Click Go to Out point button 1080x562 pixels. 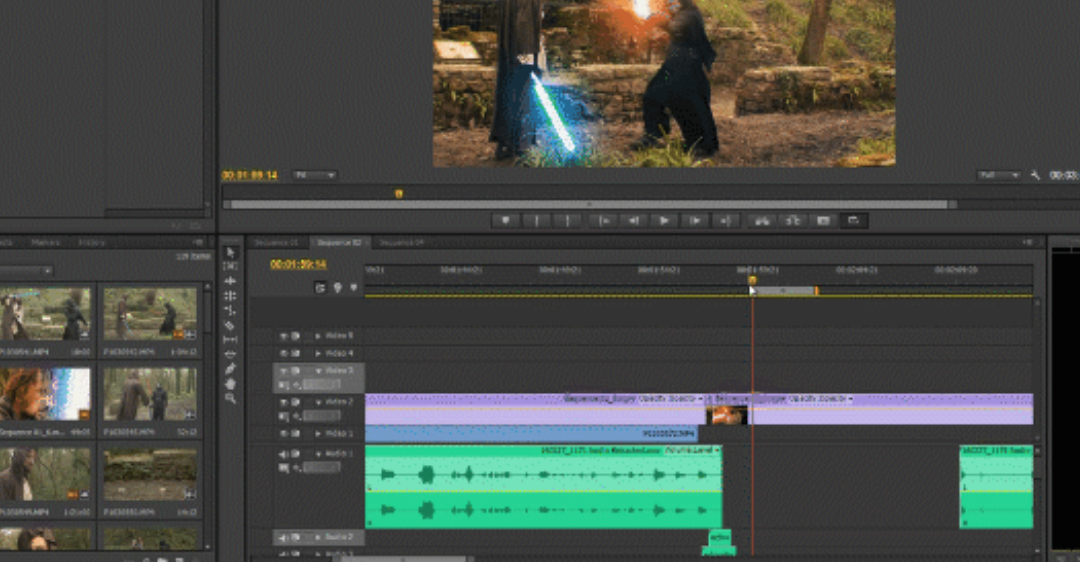coord(725,220)
